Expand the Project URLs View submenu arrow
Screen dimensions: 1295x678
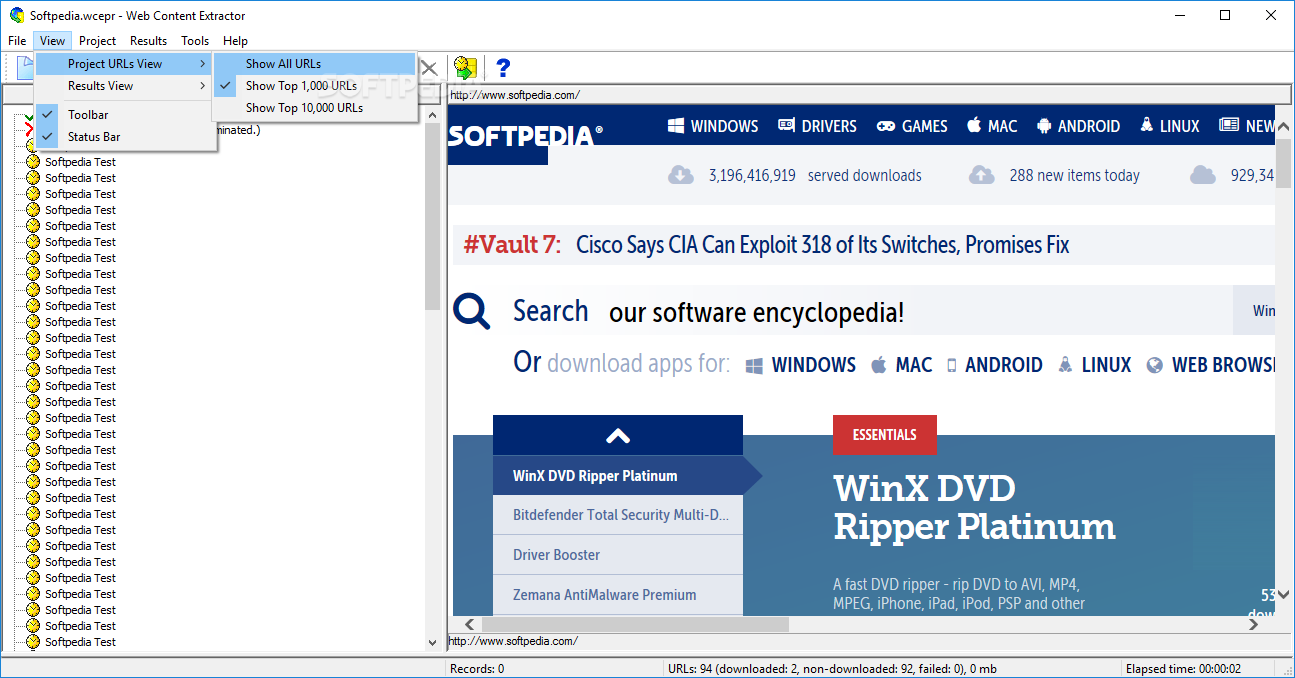point(203,64)
